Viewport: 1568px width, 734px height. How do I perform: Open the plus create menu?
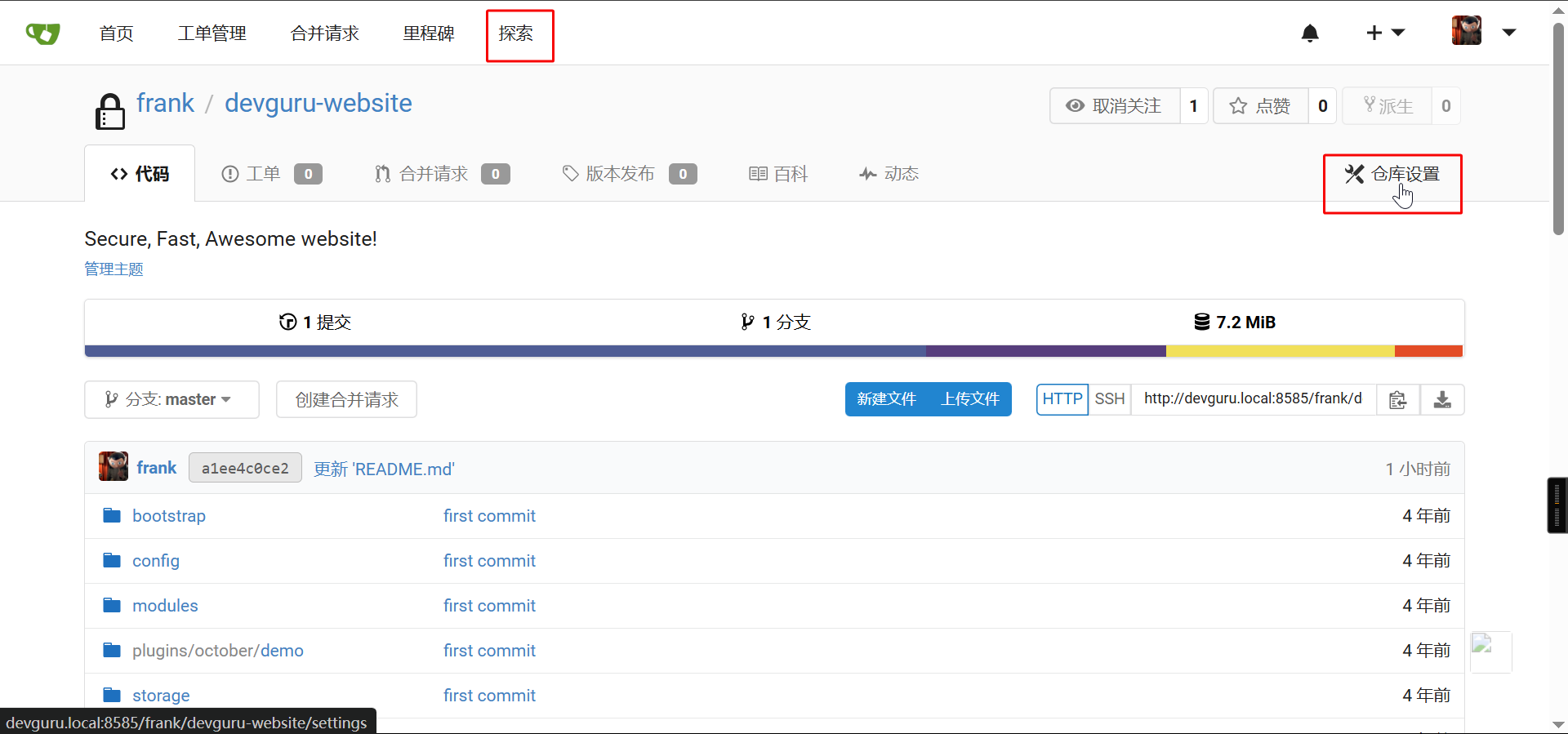(1384, 33)
